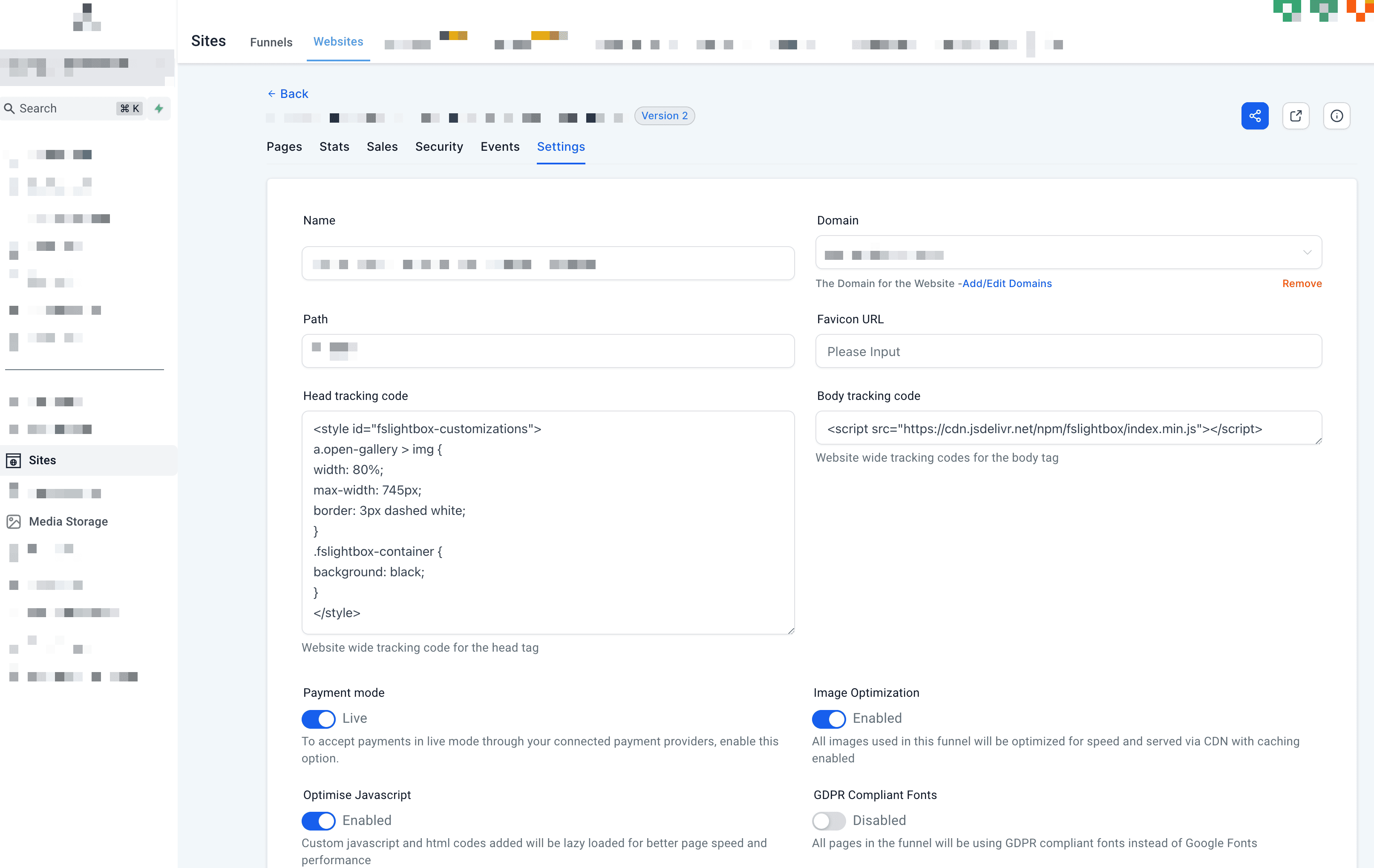1374x868 pixels.
Task: Enable the GDPR Compliant Fonts toggle
Action: pos(829,821)
